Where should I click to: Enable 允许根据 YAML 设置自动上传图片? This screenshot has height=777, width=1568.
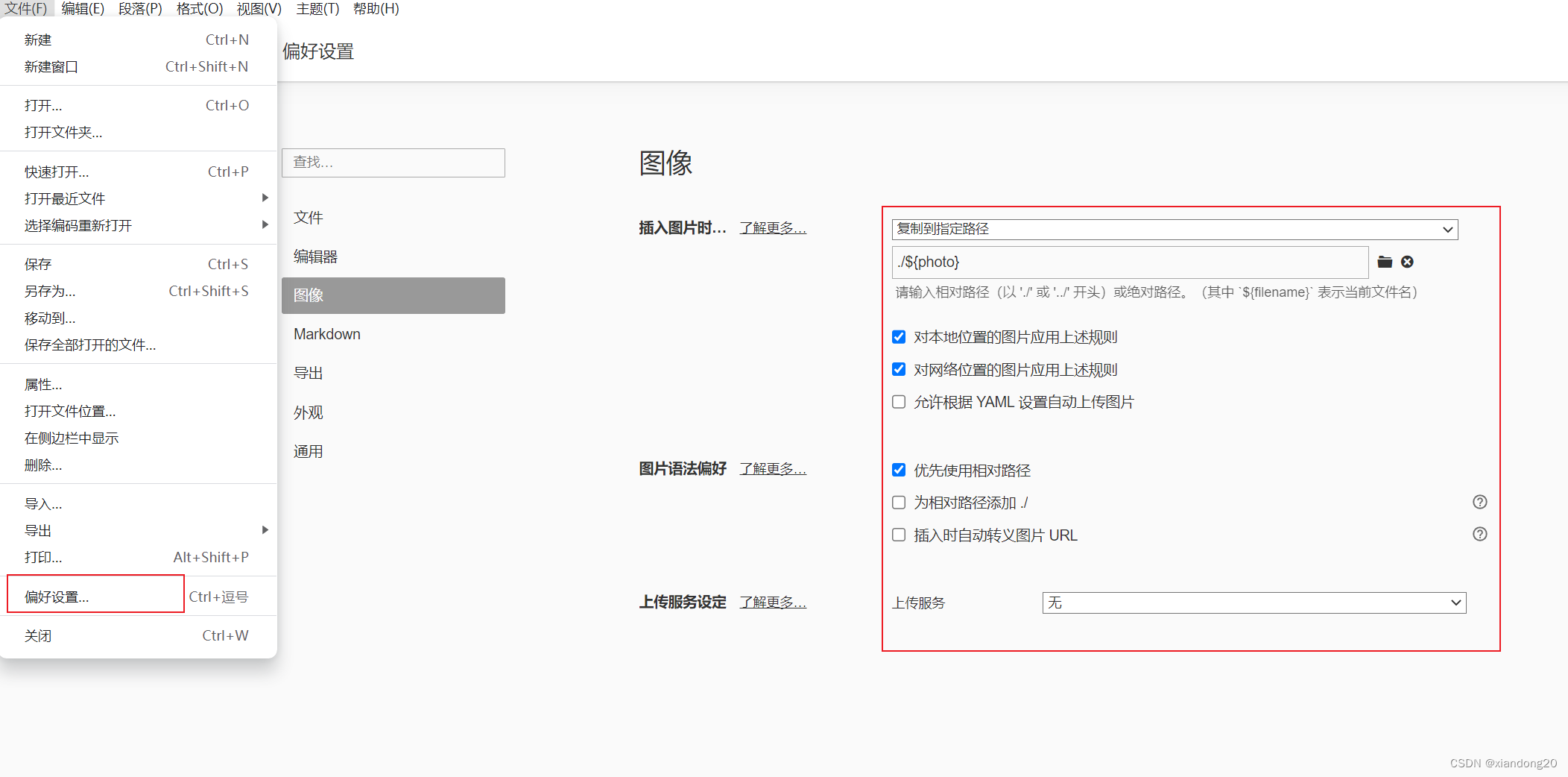(899, 402)
